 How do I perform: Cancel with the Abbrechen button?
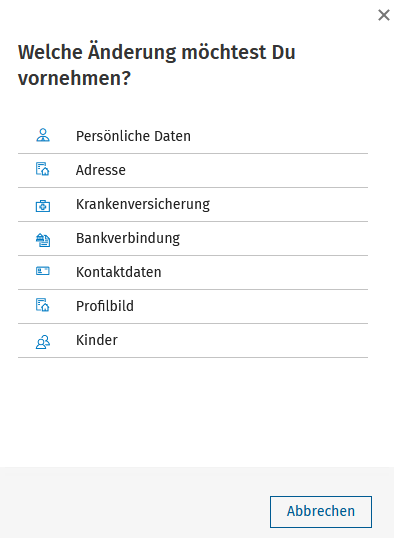(x=321, y=512)
